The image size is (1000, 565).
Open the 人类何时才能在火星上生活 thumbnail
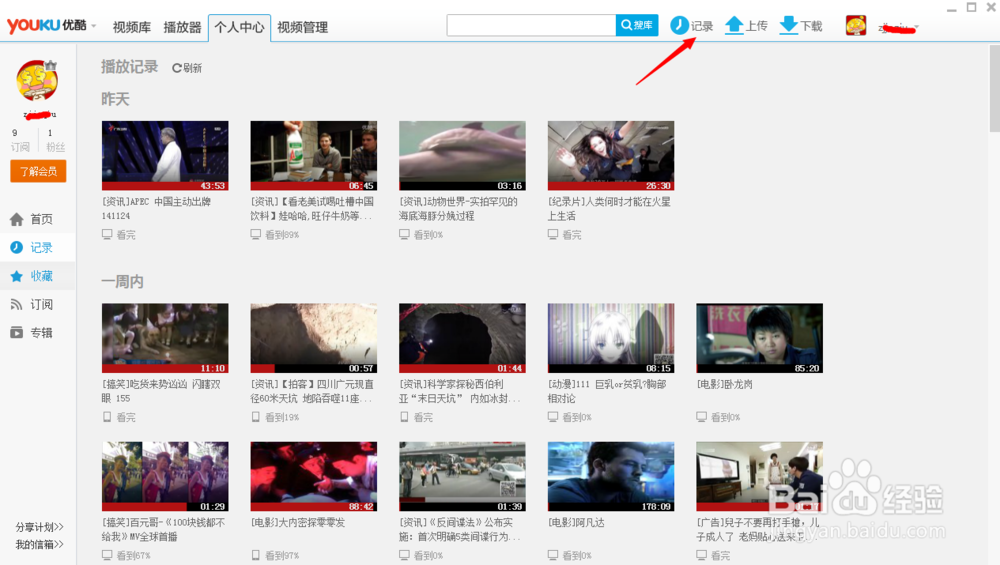[611, 156]
